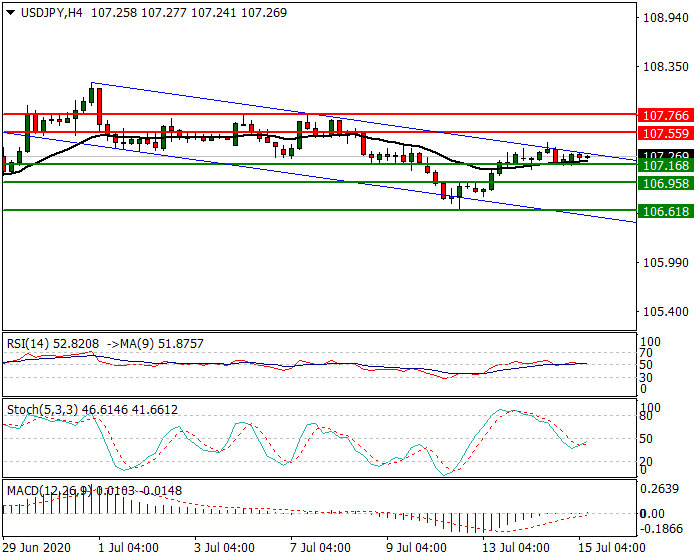The image size is (700, 560).
Task: Click the 1 Jul 04:00 time label
Action: tap(128, 548)
